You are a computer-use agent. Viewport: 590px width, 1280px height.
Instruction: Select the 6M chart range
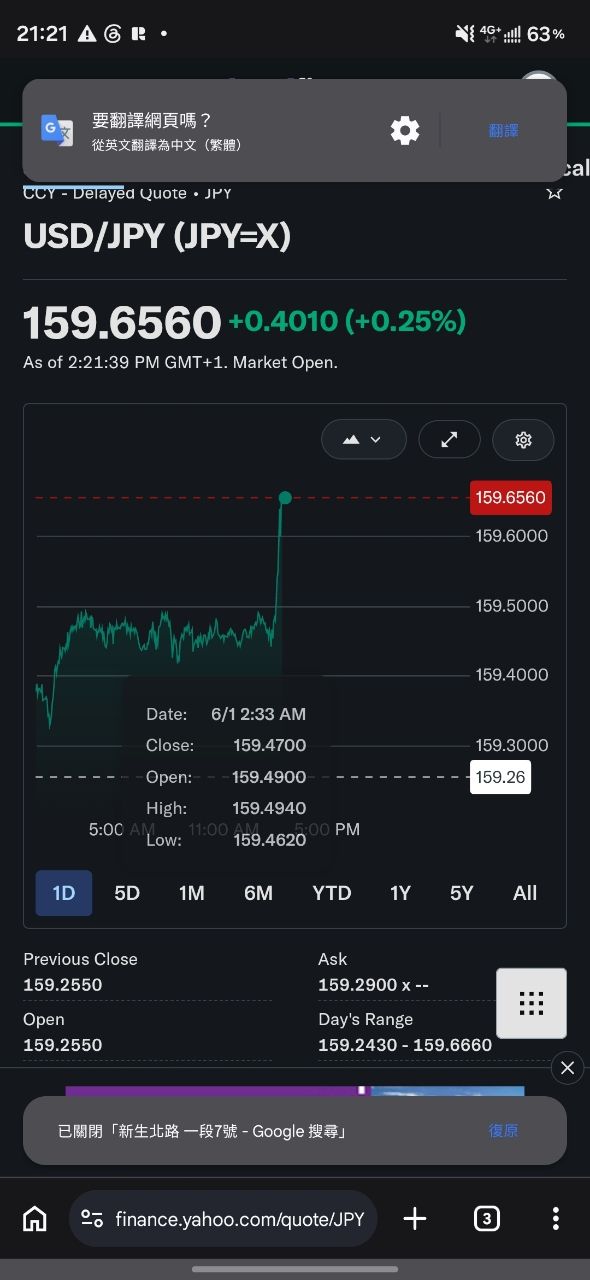258,893
